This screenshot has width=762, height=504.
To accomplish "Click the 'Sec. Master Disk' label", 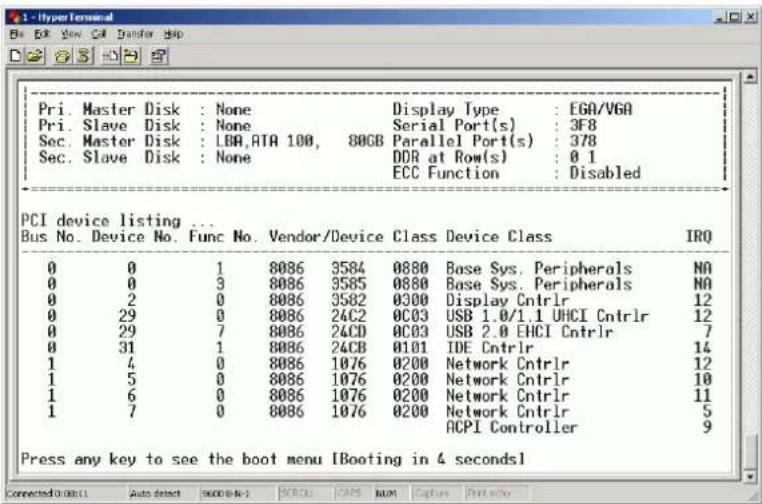I will (109, 141).
